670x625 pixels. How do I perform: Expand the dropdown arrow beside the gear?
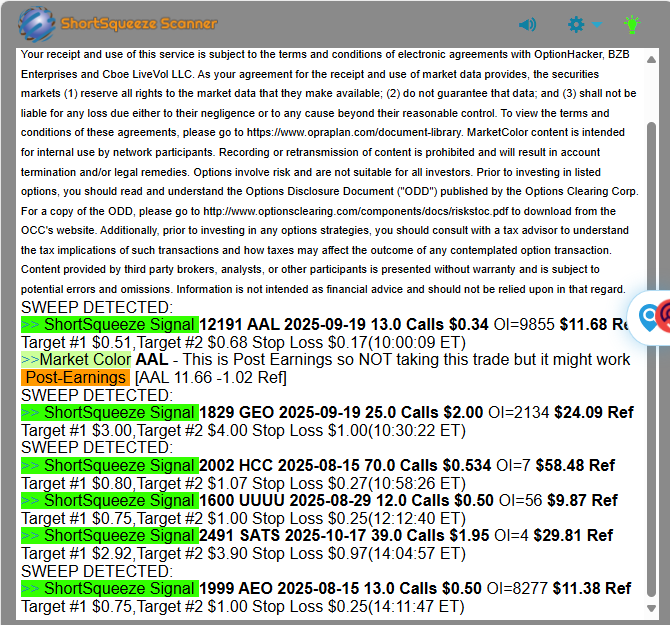coord(597,25)
